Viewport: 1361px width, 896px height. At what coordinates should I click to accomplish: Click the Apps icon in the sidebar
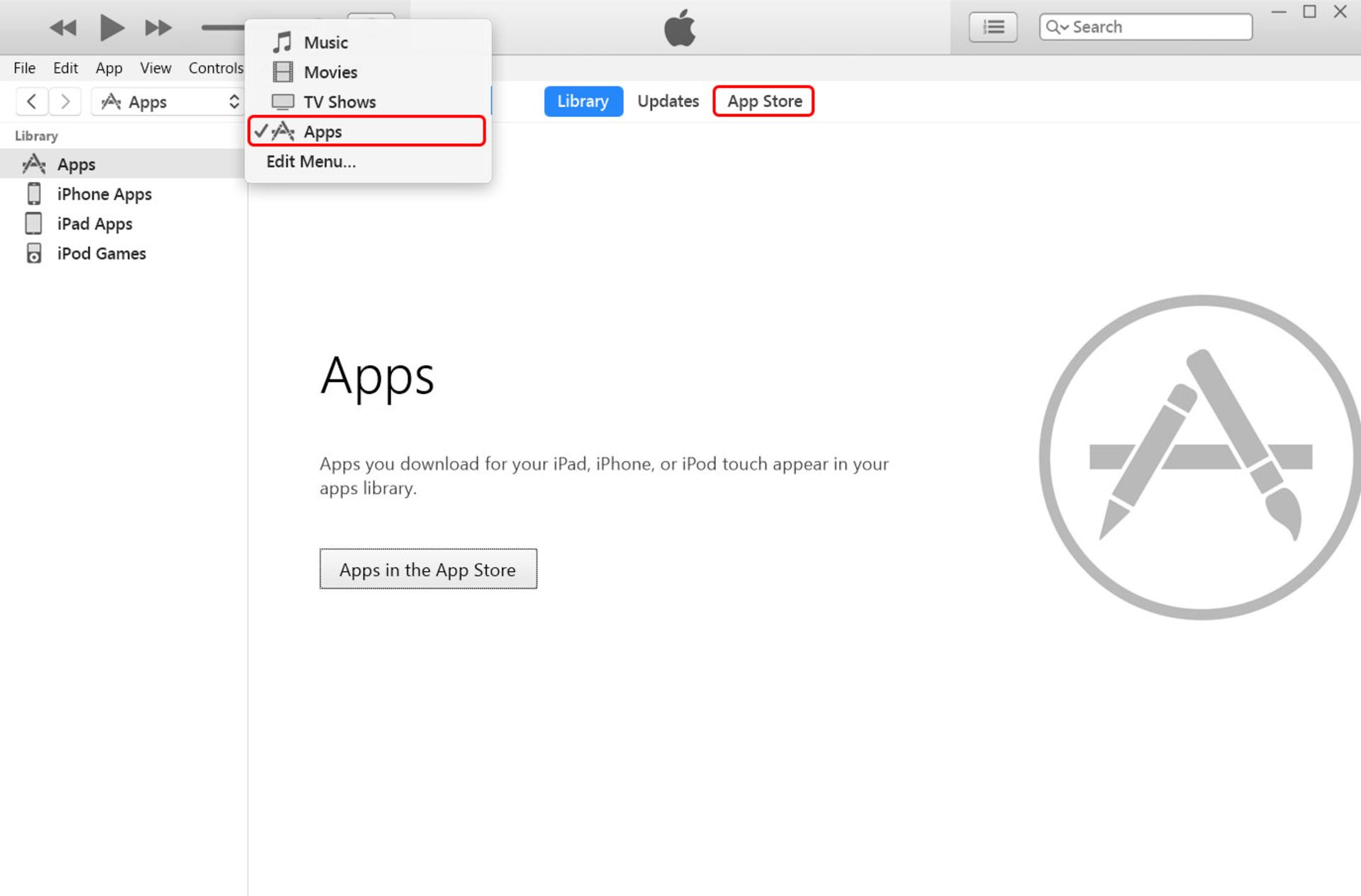[35, 163]
